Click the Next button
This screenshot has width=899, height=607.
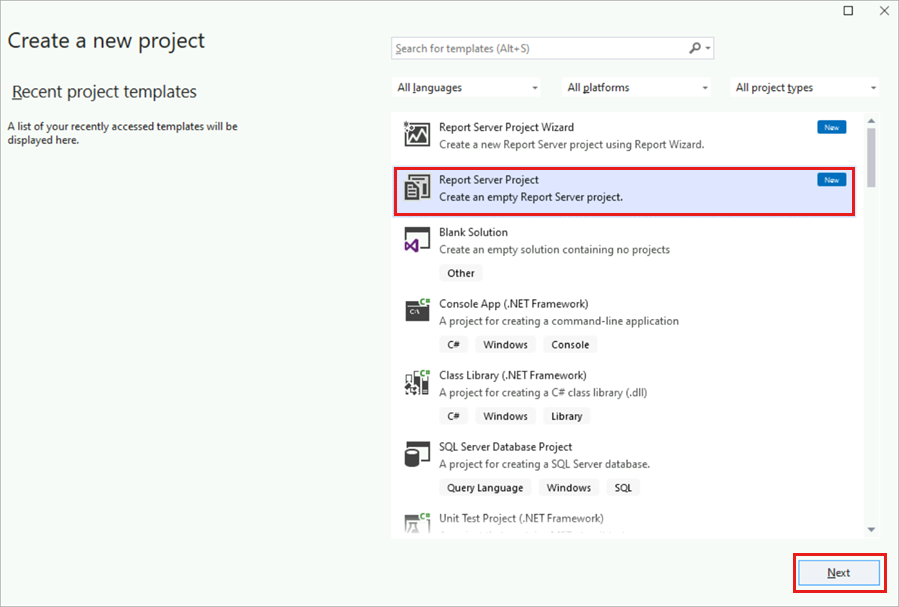(x=839, y=572)
